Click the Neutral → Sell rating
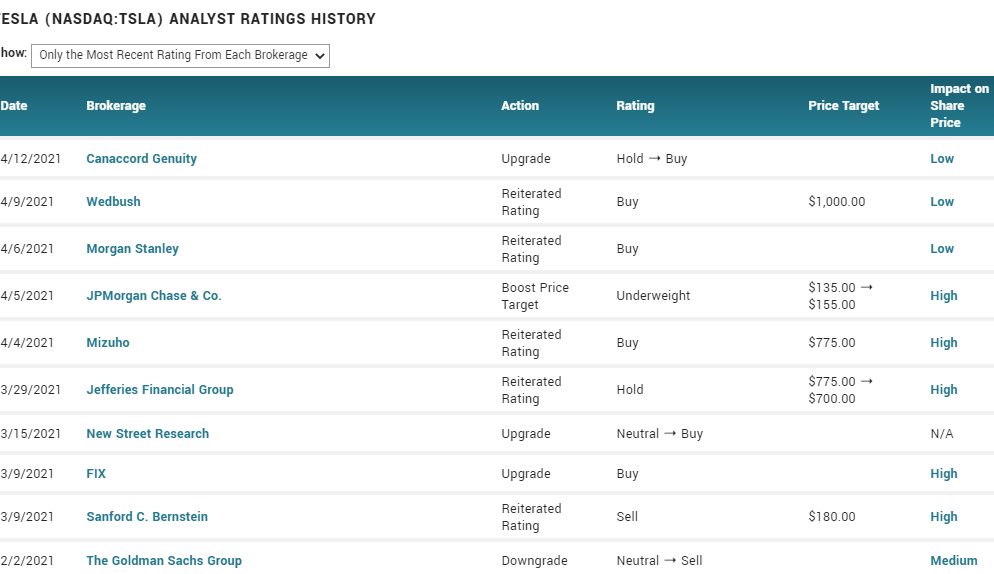 659,561
